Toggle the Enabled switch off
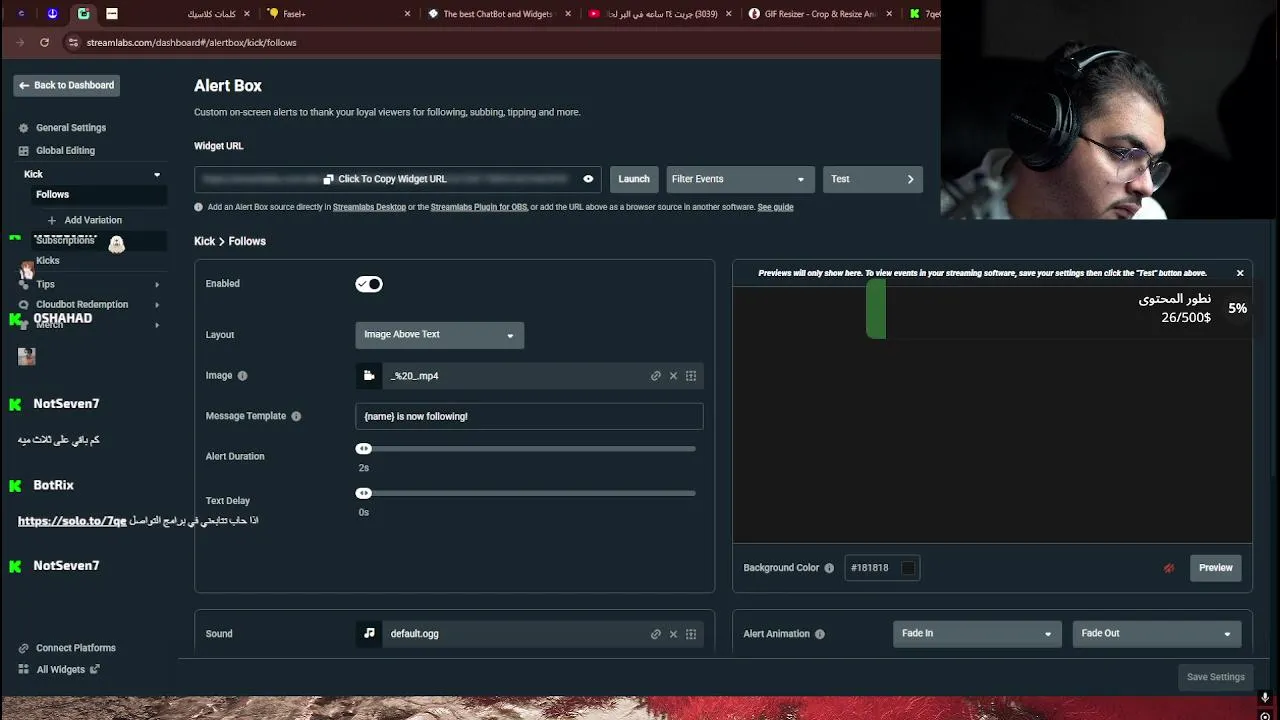This screenshot has width=1280, height=720. tap(369, 284)
